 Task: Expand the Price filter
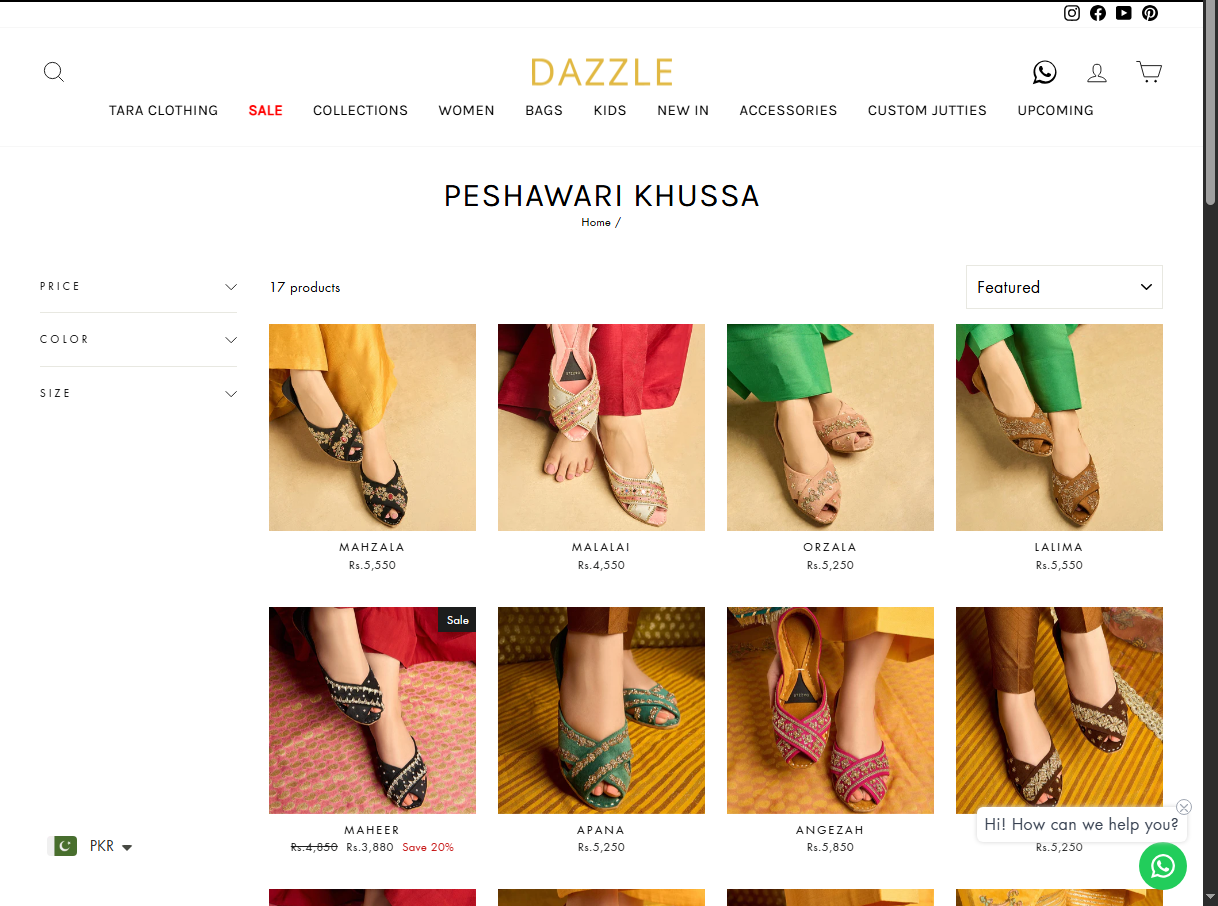pyautogui.click(x=138, y=286)
